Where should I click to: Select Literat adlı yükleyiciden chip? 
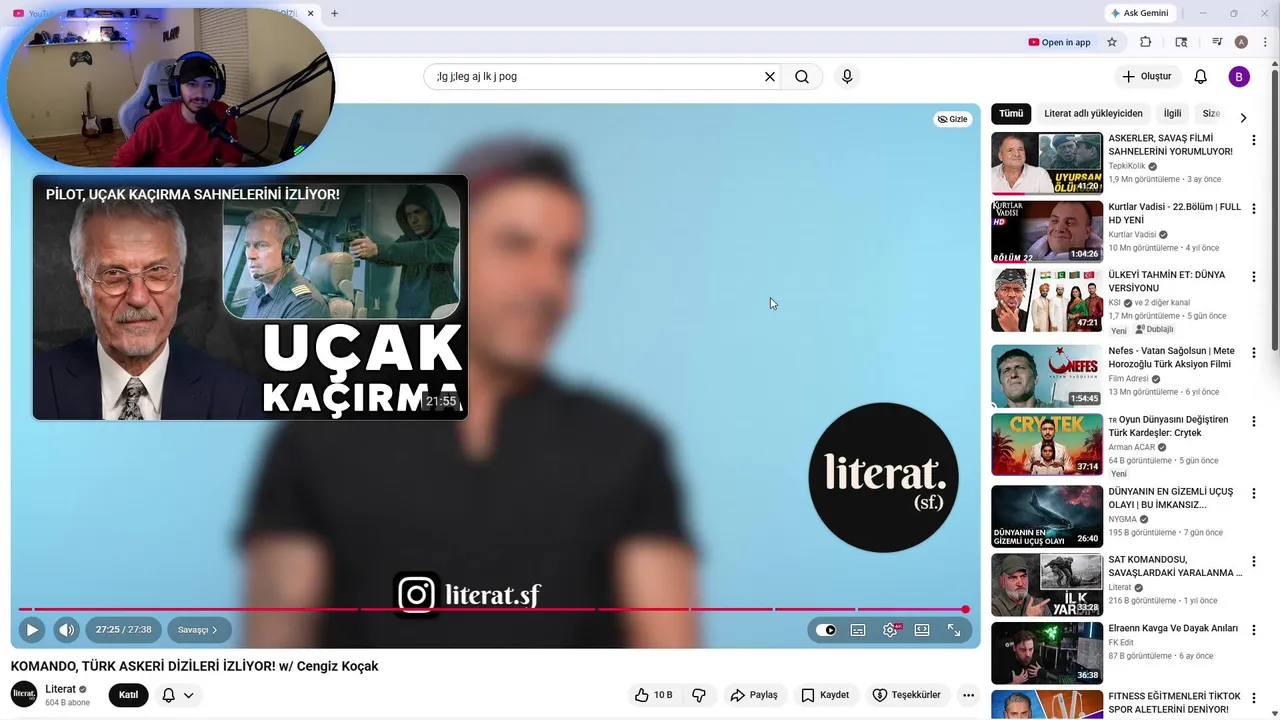click(1093, 114)
